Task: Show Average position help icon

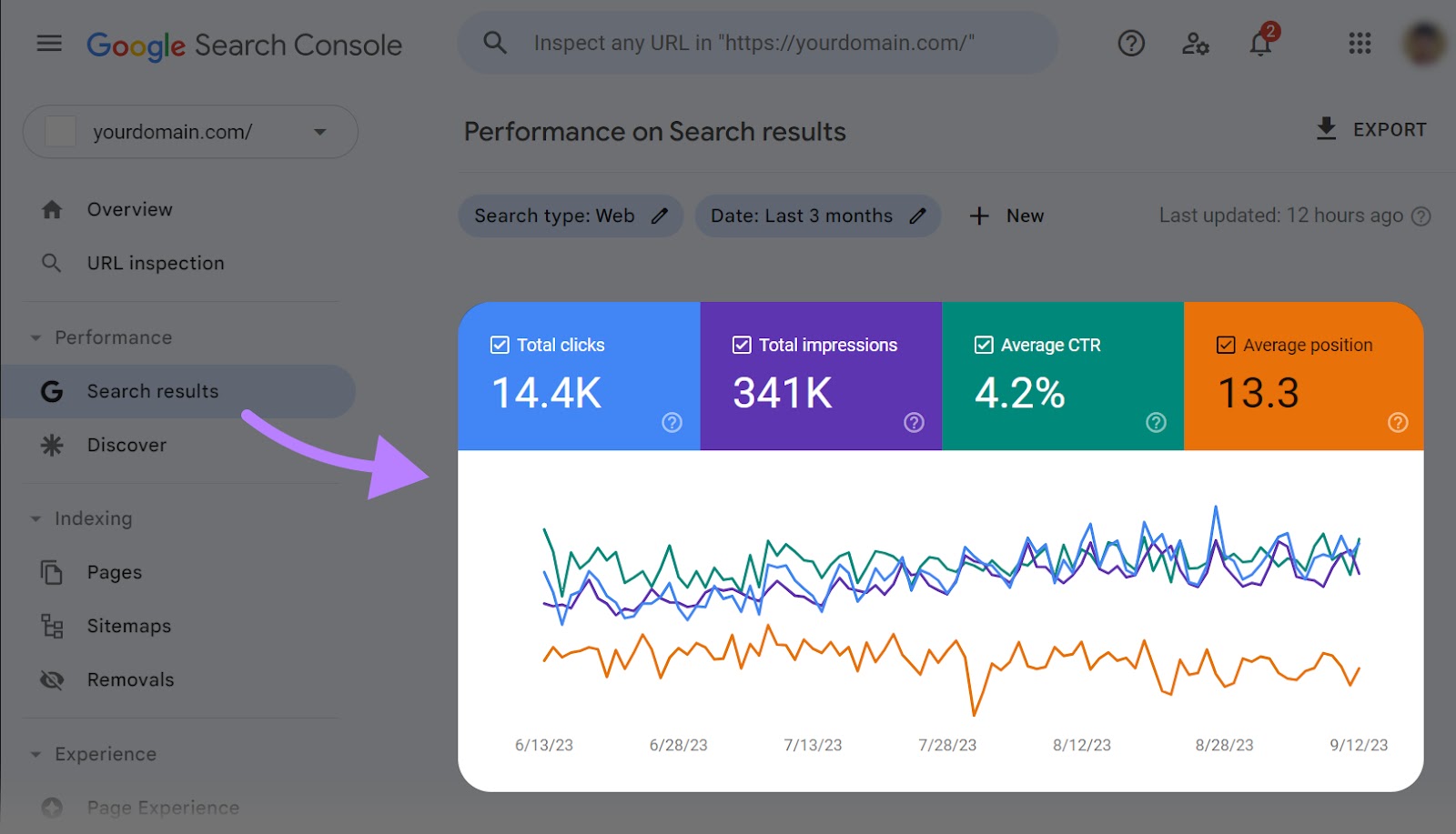Action: pos(1398,422)
